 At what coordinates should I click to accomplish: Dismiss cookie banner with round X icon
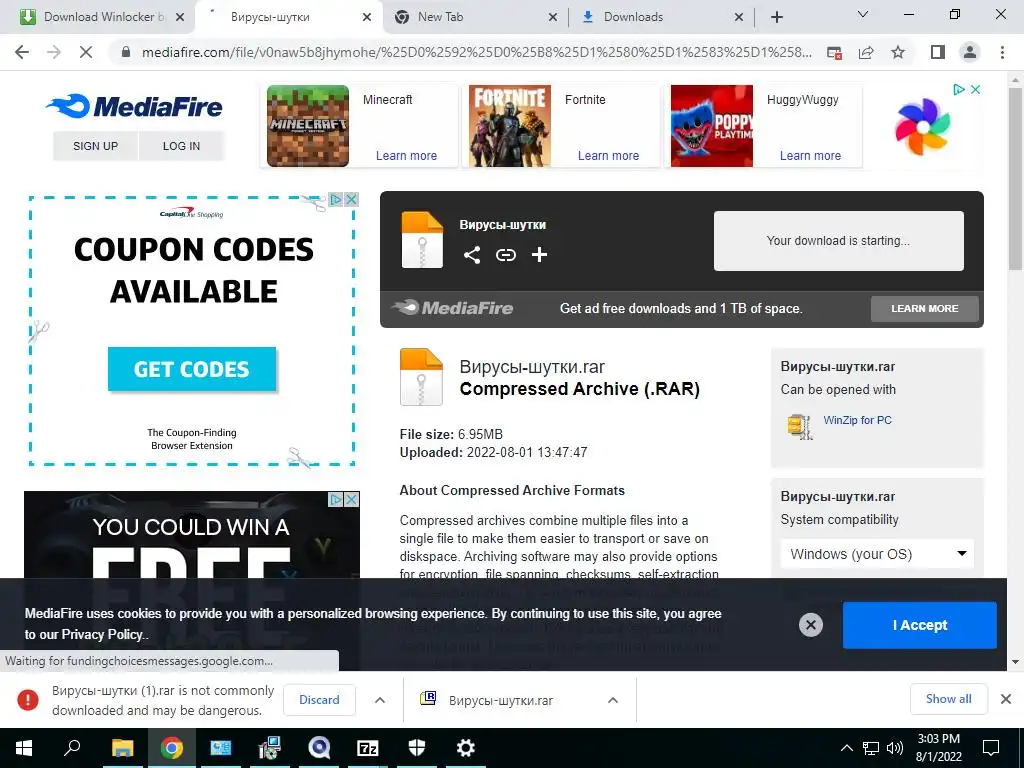tap(810, 625)
